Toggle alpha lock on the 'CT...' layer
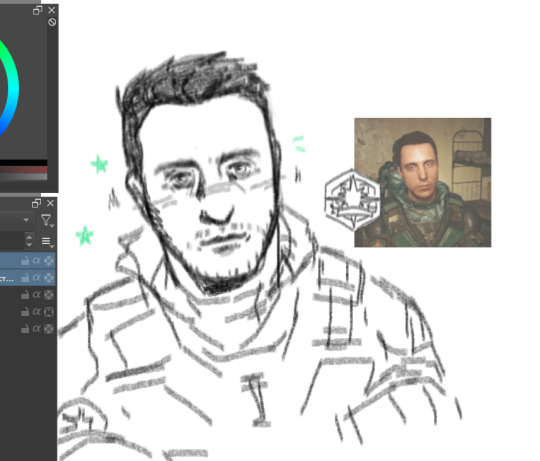The width and height of the screenshot is (540, 461). [x=49, y=278]
